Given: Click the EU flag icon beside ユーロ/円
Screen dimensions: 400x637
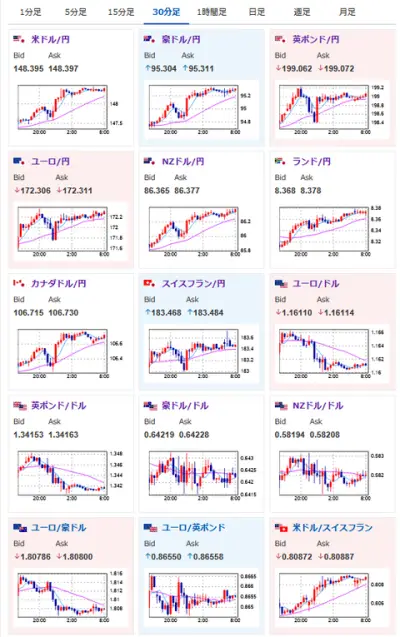Looking at the screenshot, I should [x=19, y=161].
